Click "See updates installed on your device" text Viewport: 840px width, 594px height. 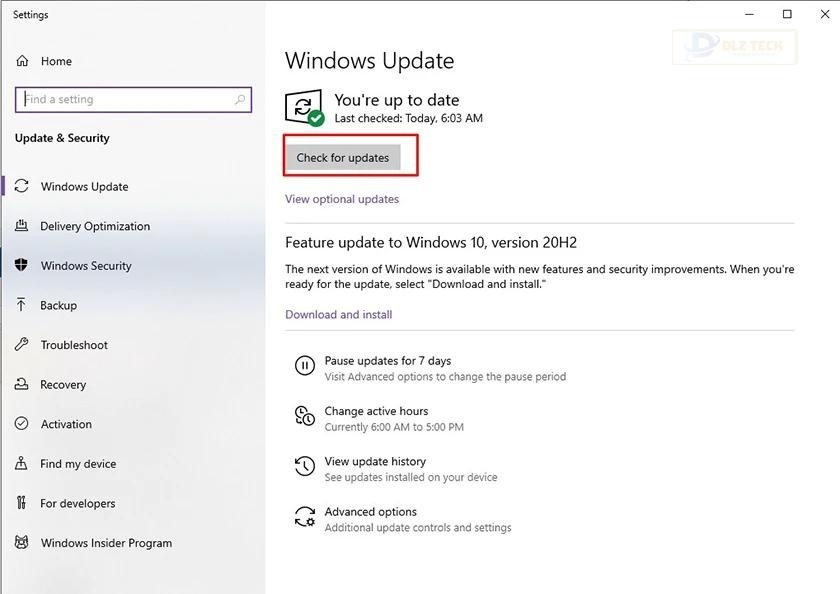(411, 477)
